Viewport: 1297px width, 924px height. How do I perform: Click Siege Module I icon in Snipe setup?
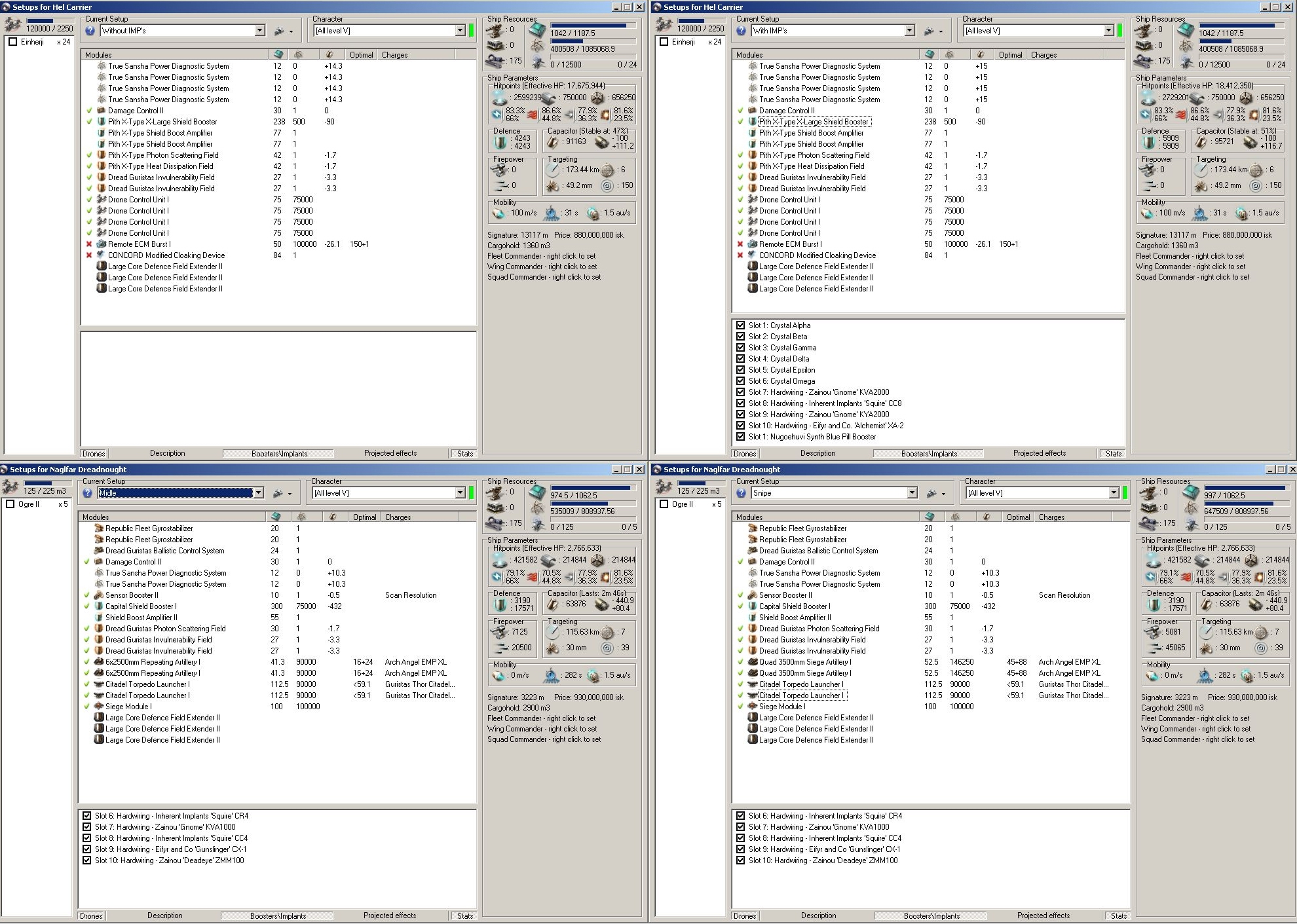753,707
